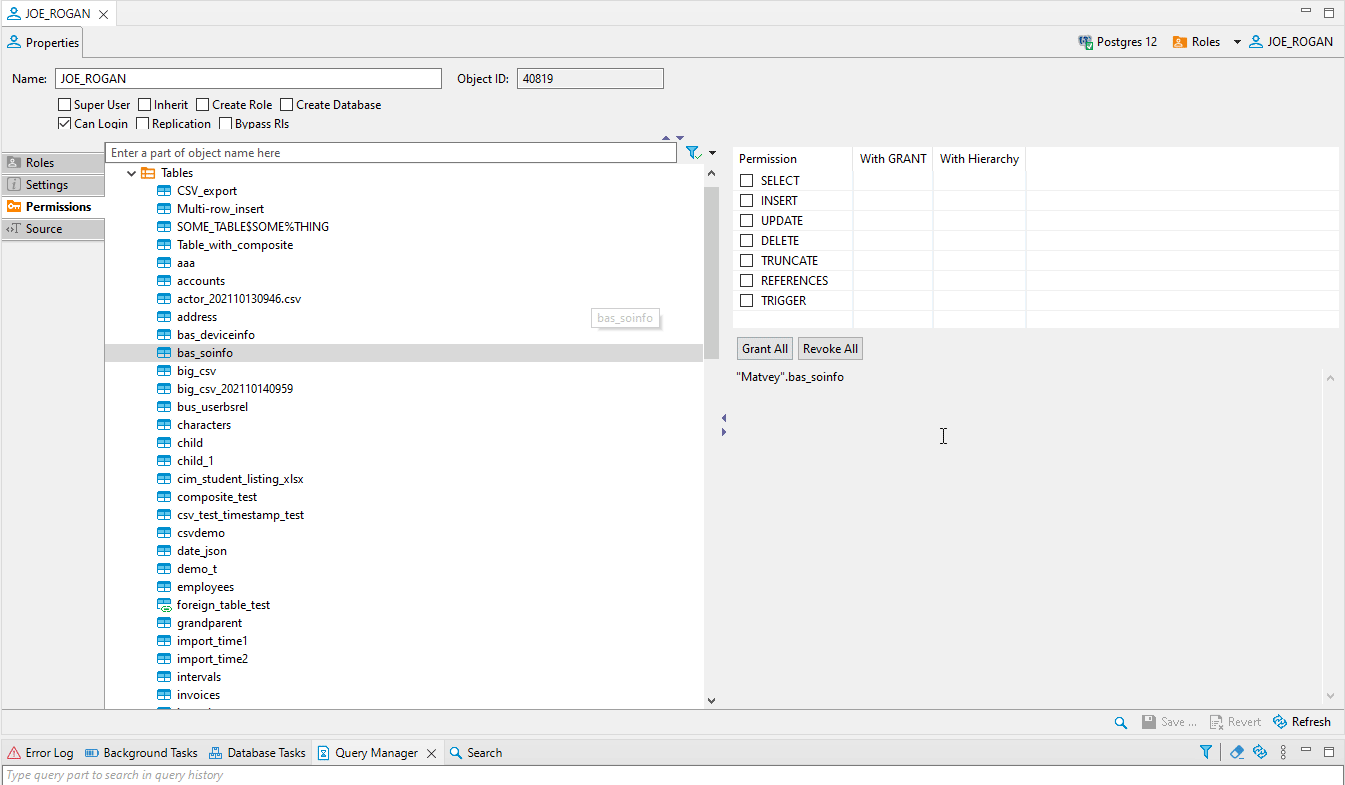Select the bas_deviceinfo table in the tree

(218, 334)
